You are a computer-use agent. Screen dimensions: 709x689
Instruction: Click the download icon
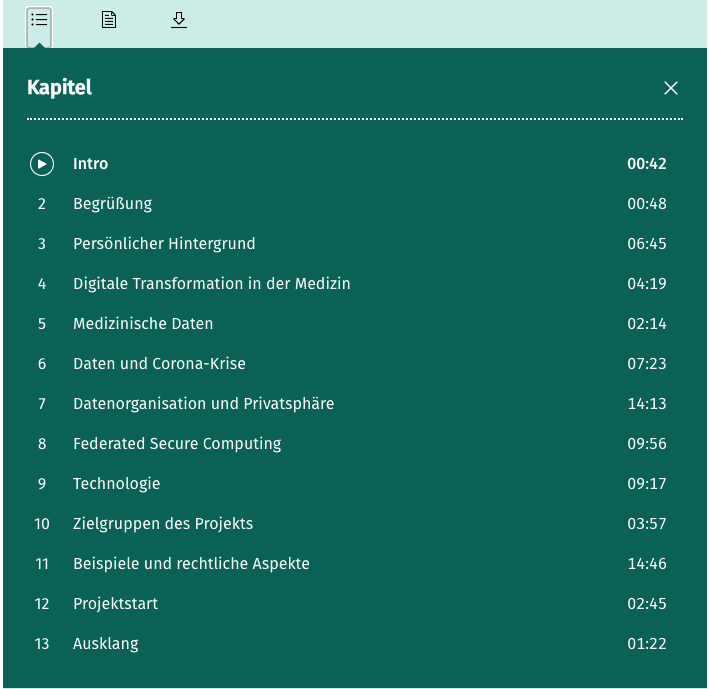click(x=179, y=20)
